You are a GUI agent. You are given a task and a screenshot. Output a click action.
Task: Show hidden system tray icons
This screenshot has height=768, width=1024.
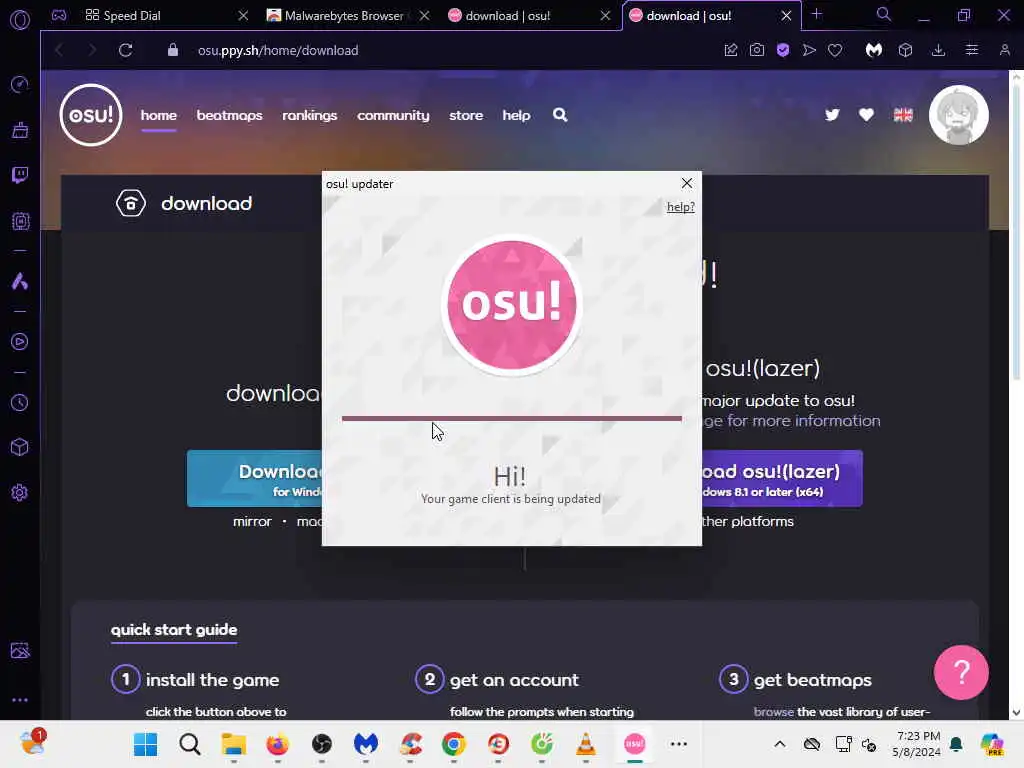780,744
